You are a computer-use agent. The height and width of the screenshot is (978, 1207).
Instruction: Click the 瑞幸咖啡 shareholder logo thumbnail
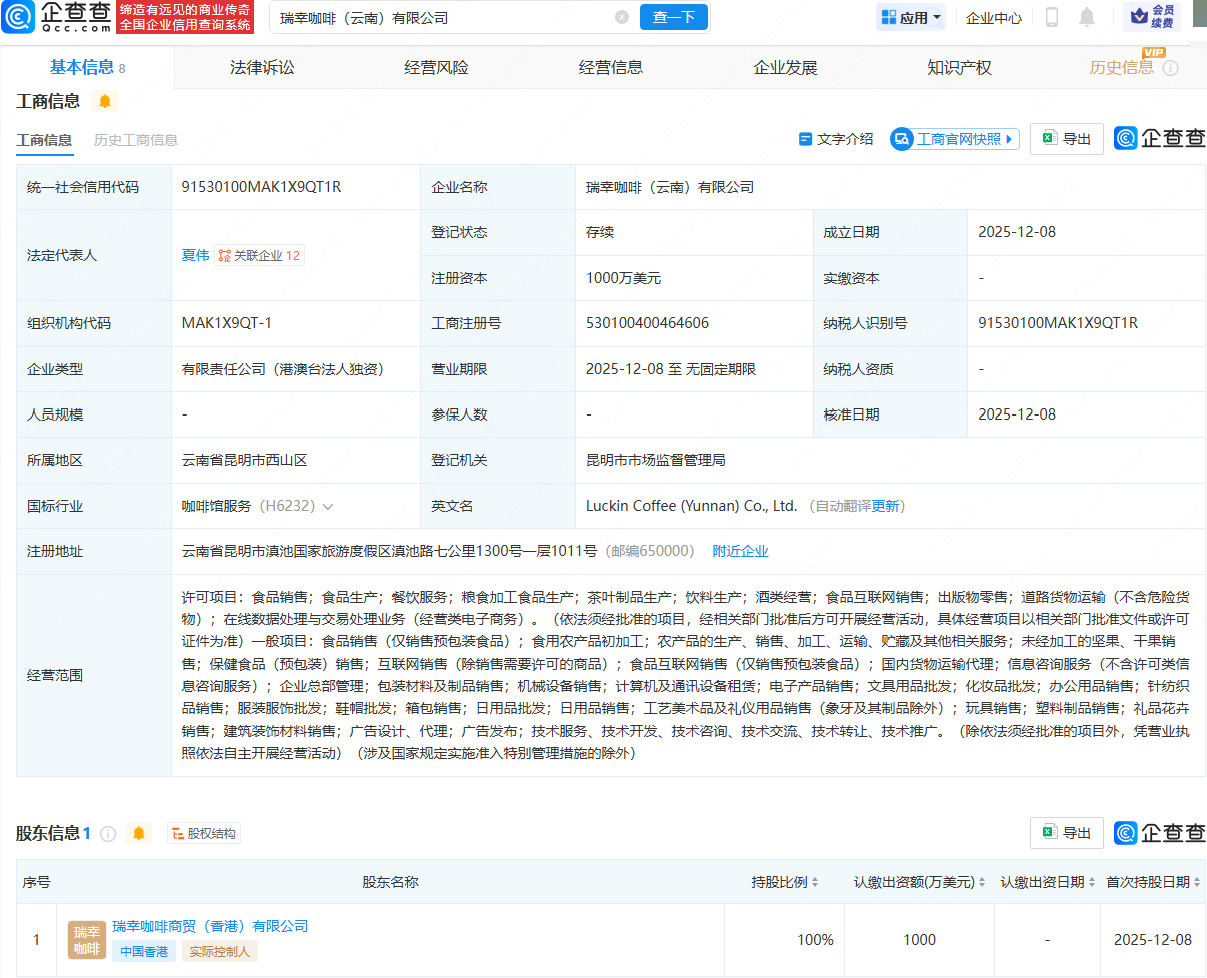pos(87,940)
